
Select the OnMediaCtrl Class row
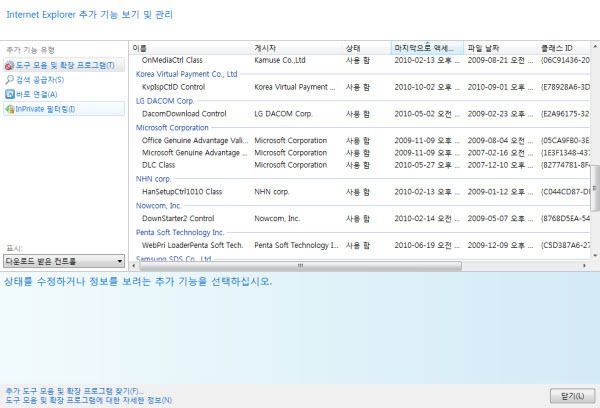[360, 60]
